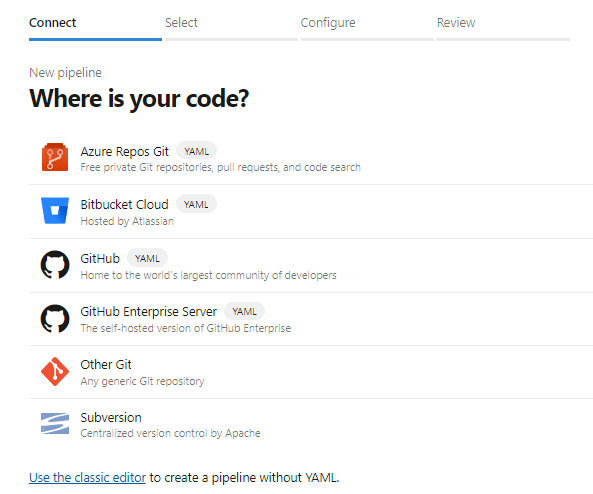Click the Azure Repos Git orange icon
The height and width of the screenshot is (494, 593).
(x=55, y=157)
